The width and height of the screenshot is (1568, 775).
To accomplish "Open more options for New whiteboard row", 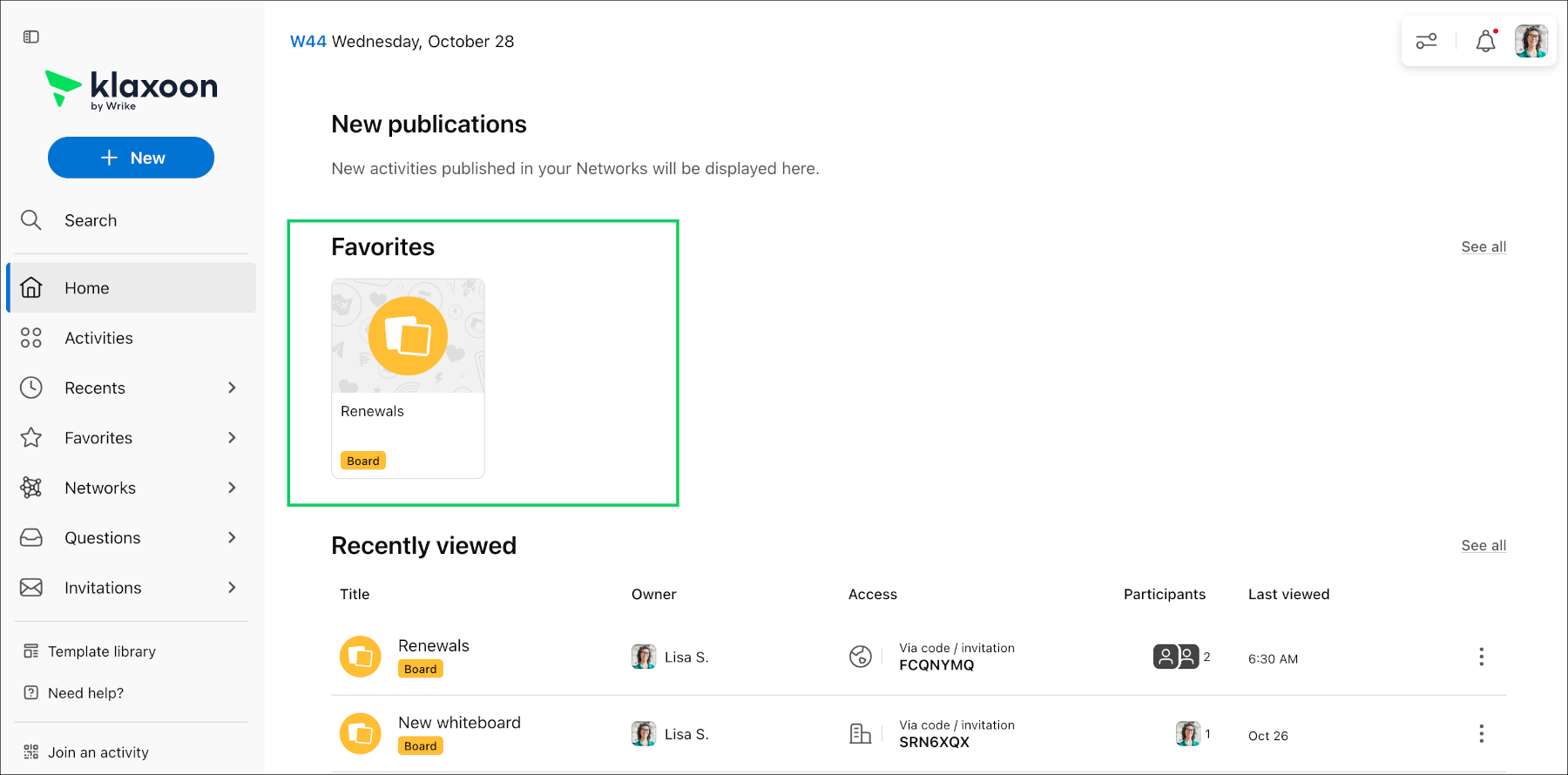I will click(1481, 734).
